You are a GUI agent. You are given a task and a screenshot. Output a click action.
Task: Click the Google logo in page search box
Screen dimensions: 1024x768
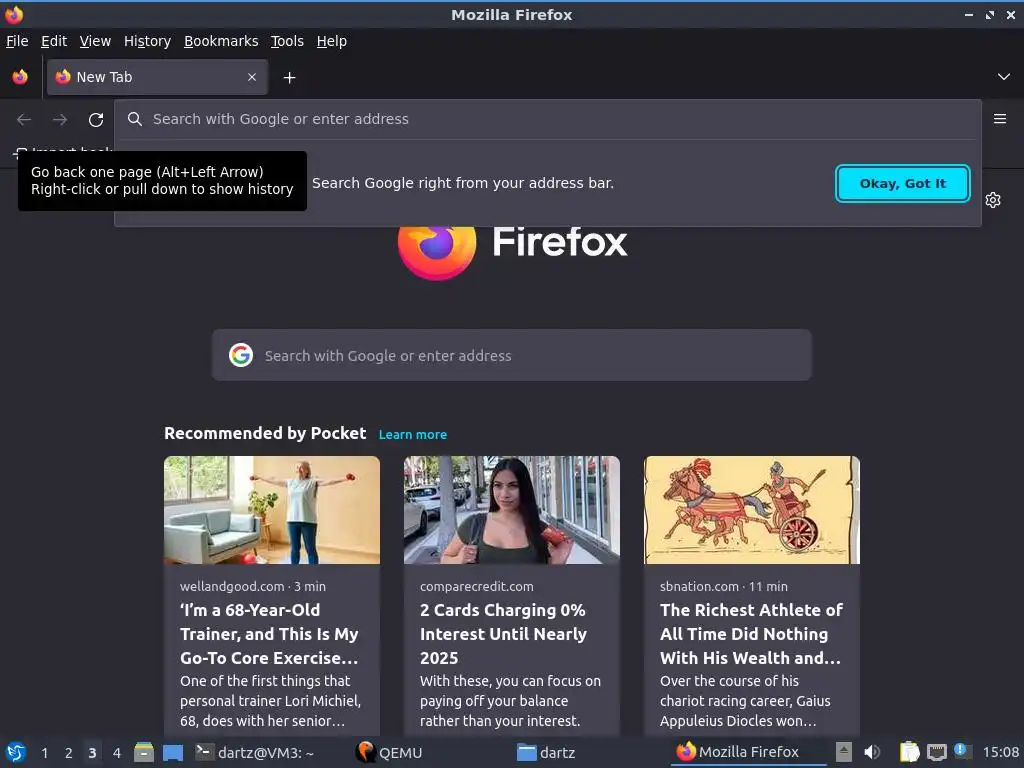tap(241, 355)
